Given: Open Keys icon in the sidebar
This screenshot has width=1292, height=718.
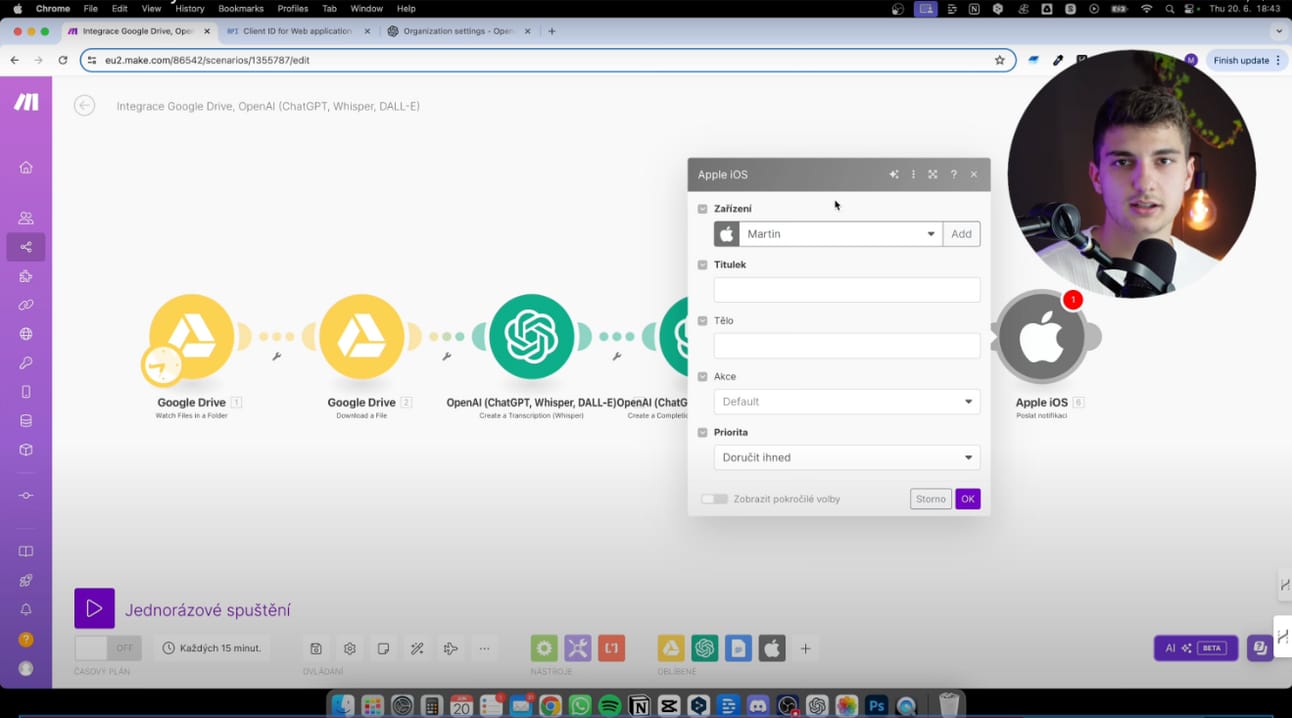Looking at the screenshot, I should 26,363.
